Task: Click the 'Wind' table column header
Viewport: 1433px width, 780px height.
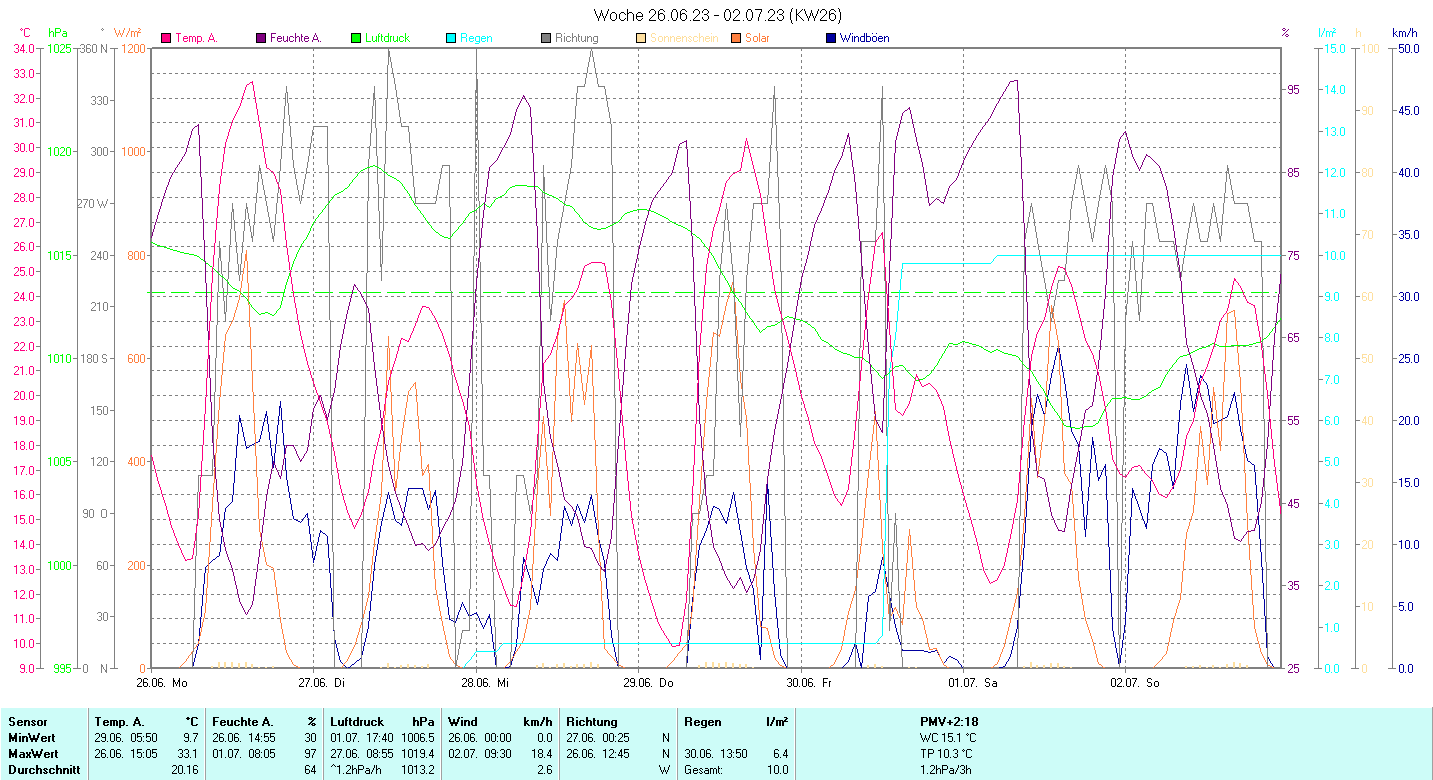Action: coord(462,721)
